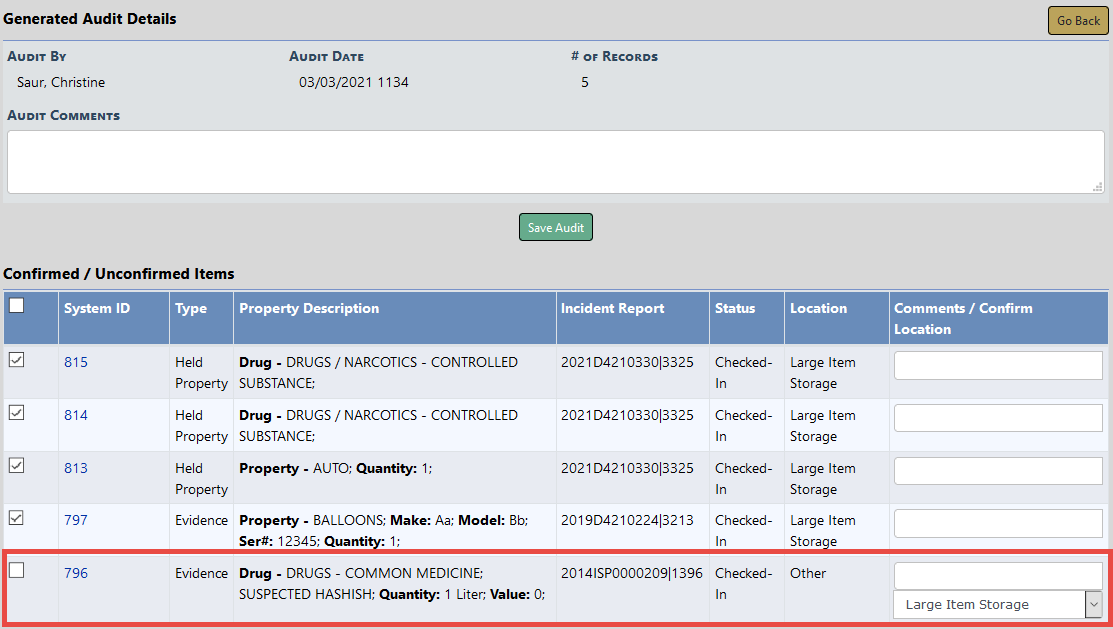Expand the Large Item Storage location dropdown
Viewport: 1113px width, 629px height.
997,604
